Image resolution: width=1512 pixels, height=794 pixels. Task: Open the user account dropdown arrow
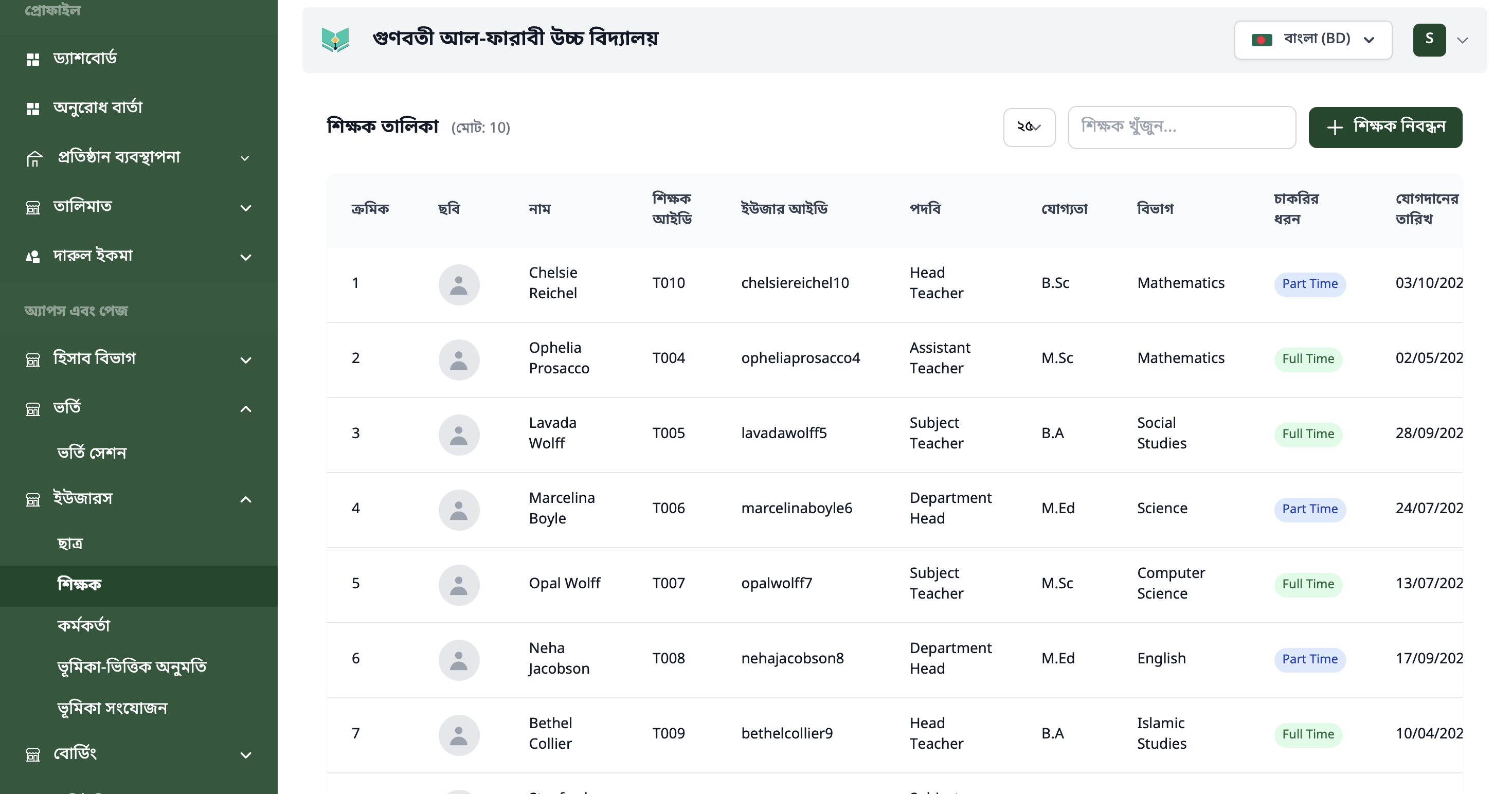1463,40
